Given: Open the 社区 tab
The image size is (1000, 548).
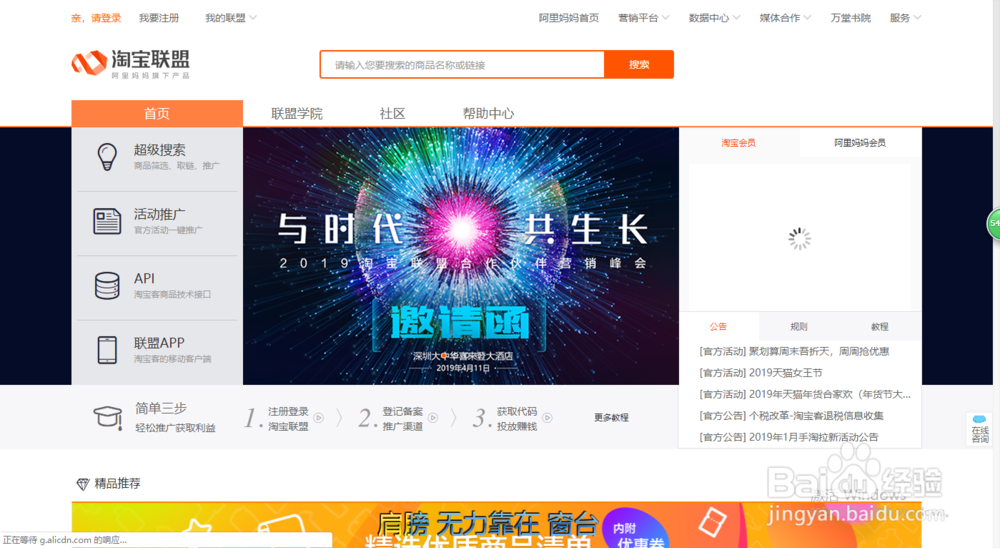Looking at the screenshot, I should click(x=392, y=114).
